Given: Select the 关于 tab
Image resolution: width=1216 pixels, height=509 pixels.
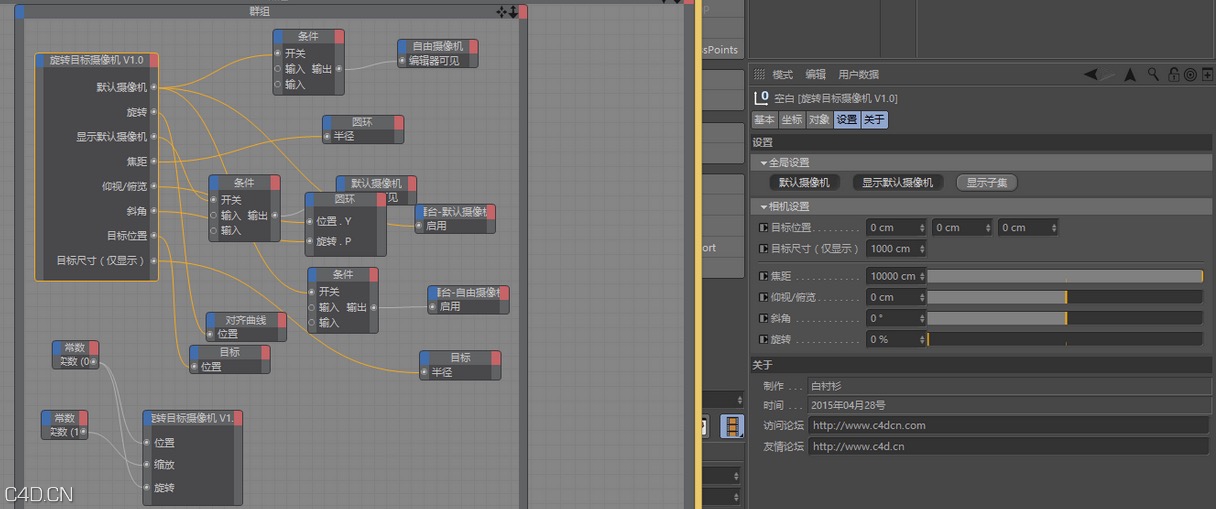Looking at the screenshot, I should [x=874, y=120].
